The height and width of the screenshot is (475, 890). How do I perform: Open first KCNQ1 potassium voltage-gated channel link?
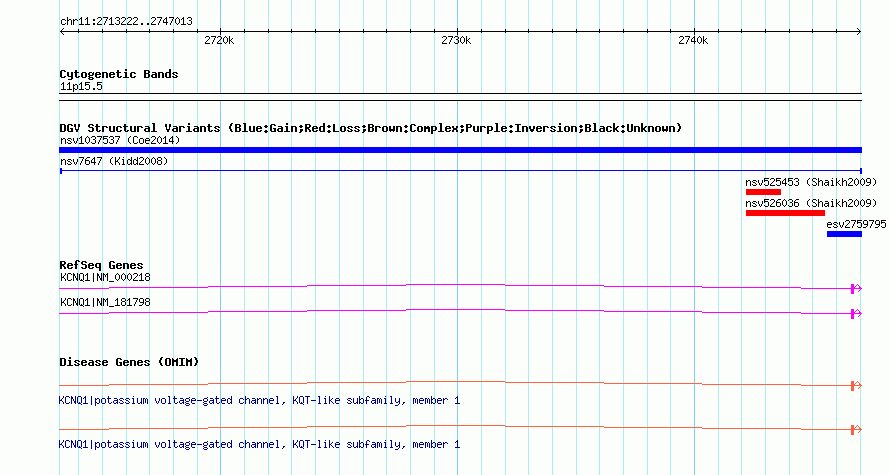[259, 401]
